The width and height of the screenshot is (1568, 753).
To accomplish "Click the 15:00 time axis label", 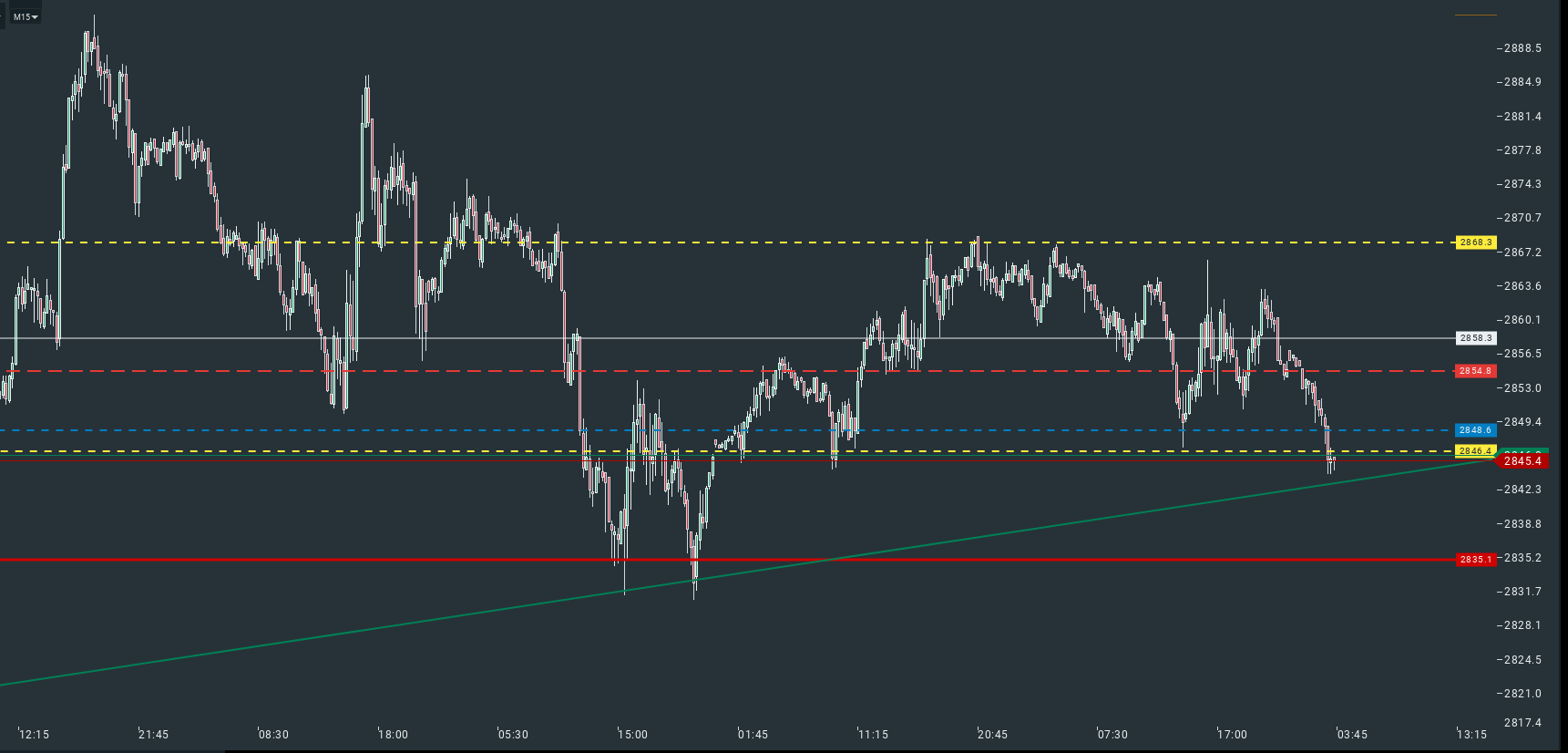I will tap(633, 735).
